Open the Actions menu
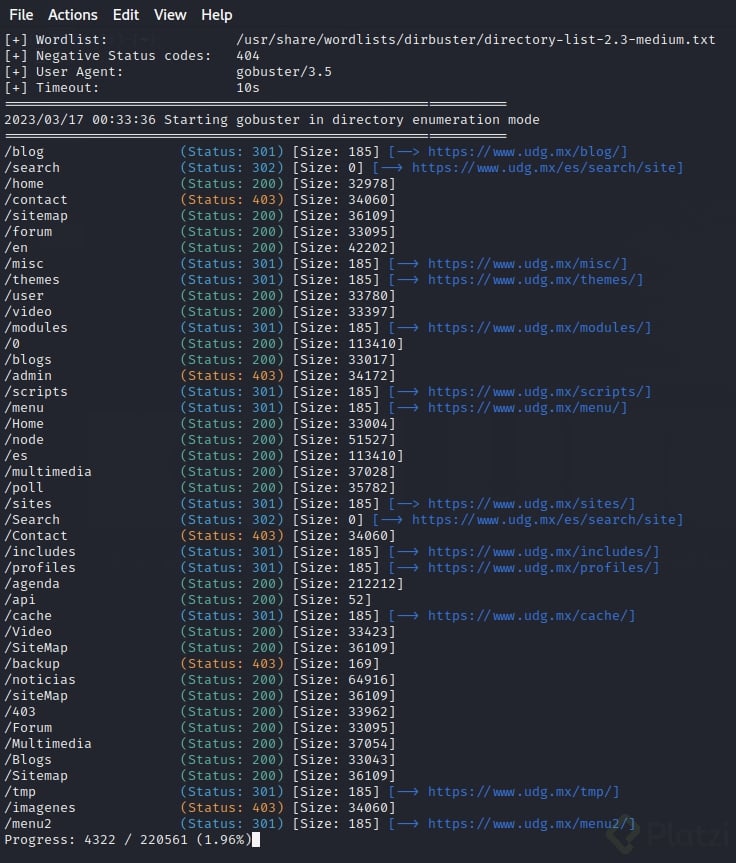Image resolution: width=736 pixels, height=863 pixels. click(73, 15)
